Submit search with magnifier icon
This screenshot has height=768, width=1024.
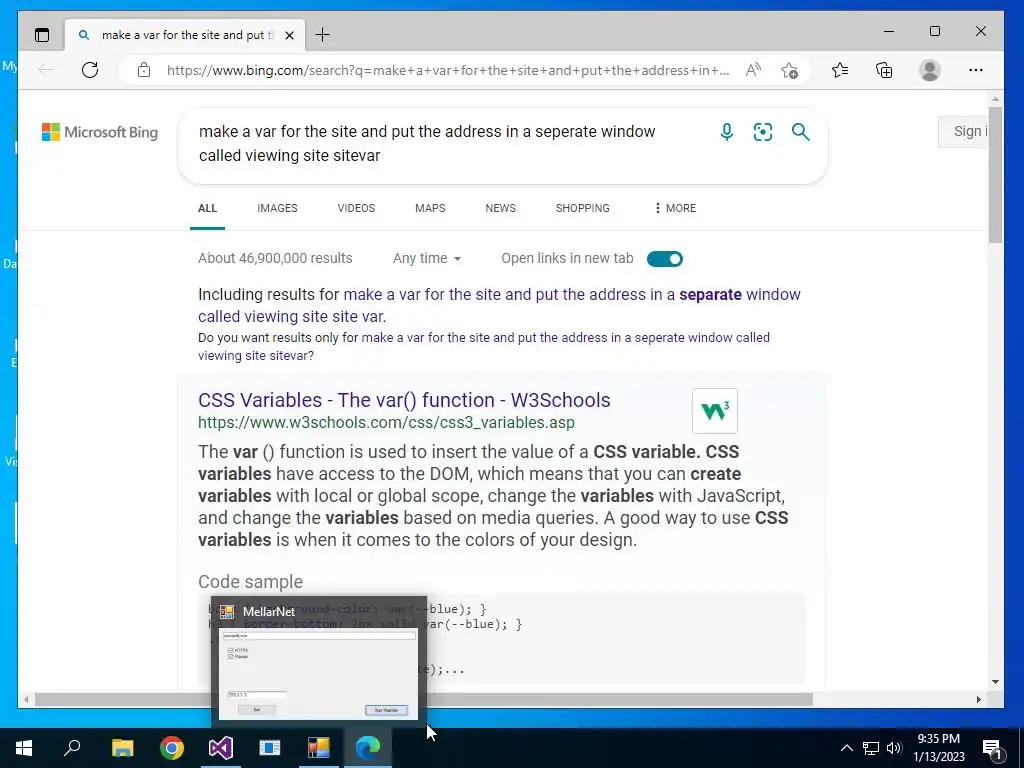click(x=801, y=132)
